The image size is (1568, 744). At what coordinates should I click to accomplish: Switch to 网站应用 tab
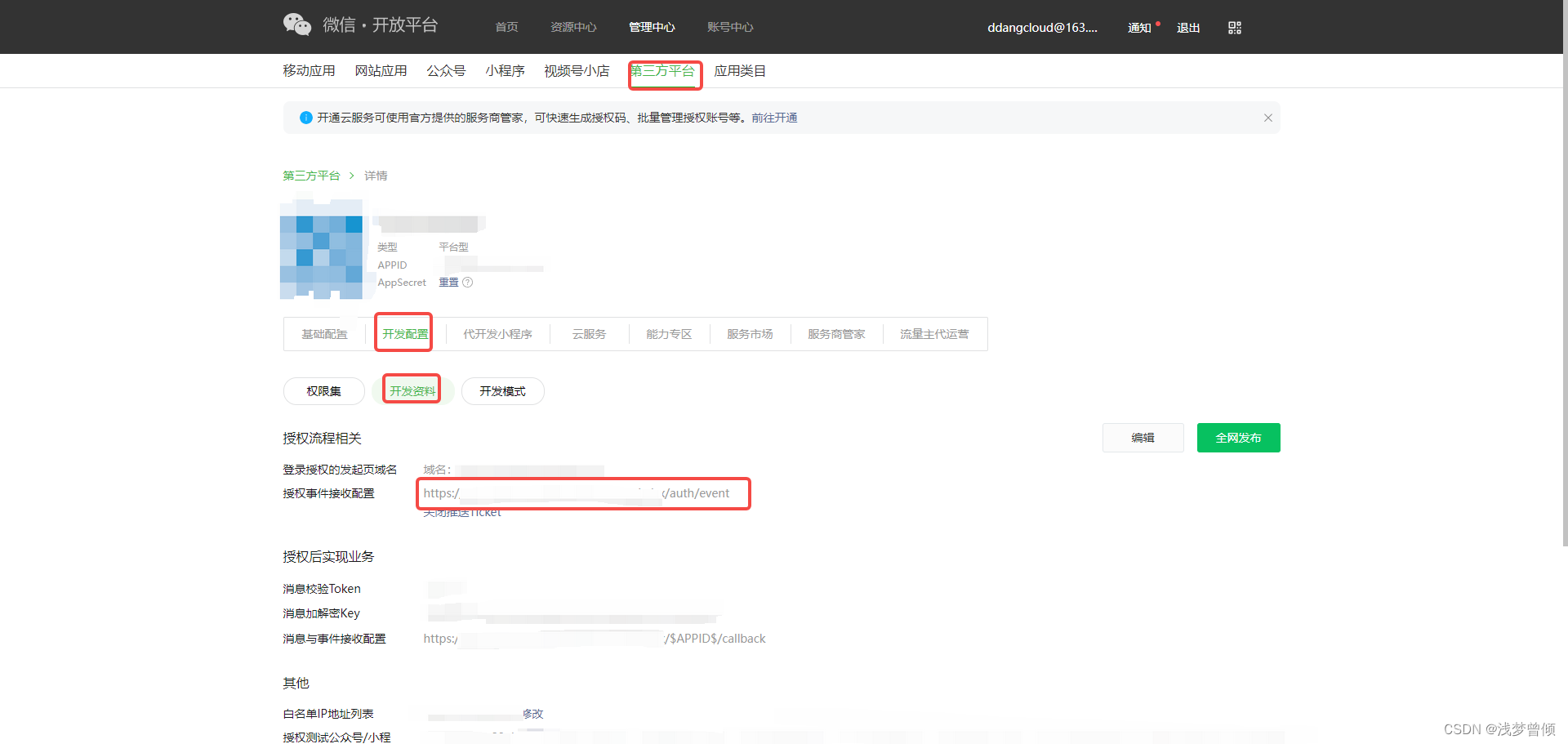tap(381, 71)
